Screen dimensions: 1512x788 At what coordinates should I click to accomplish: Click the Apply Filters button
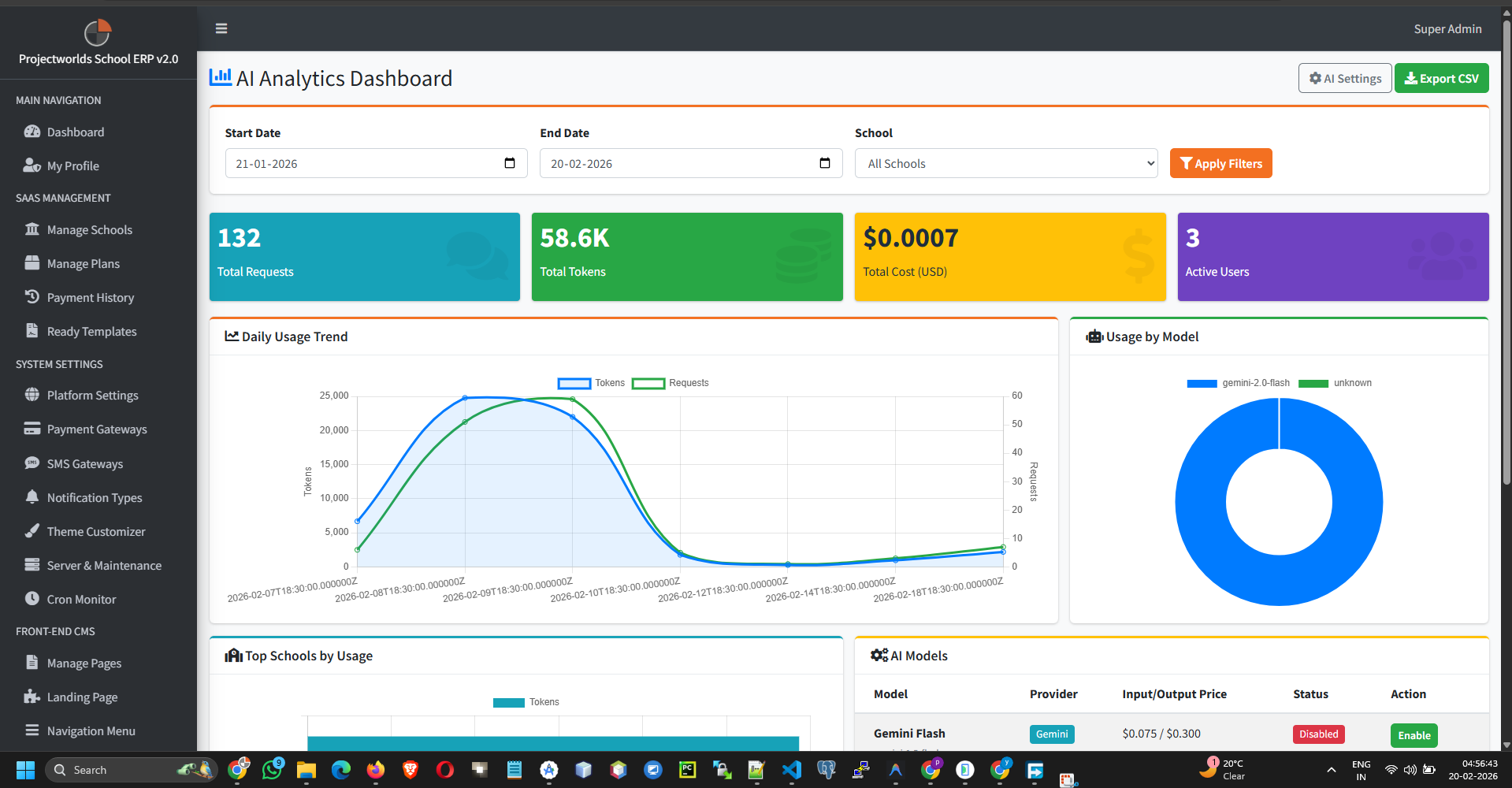[x=1220, y=163]
